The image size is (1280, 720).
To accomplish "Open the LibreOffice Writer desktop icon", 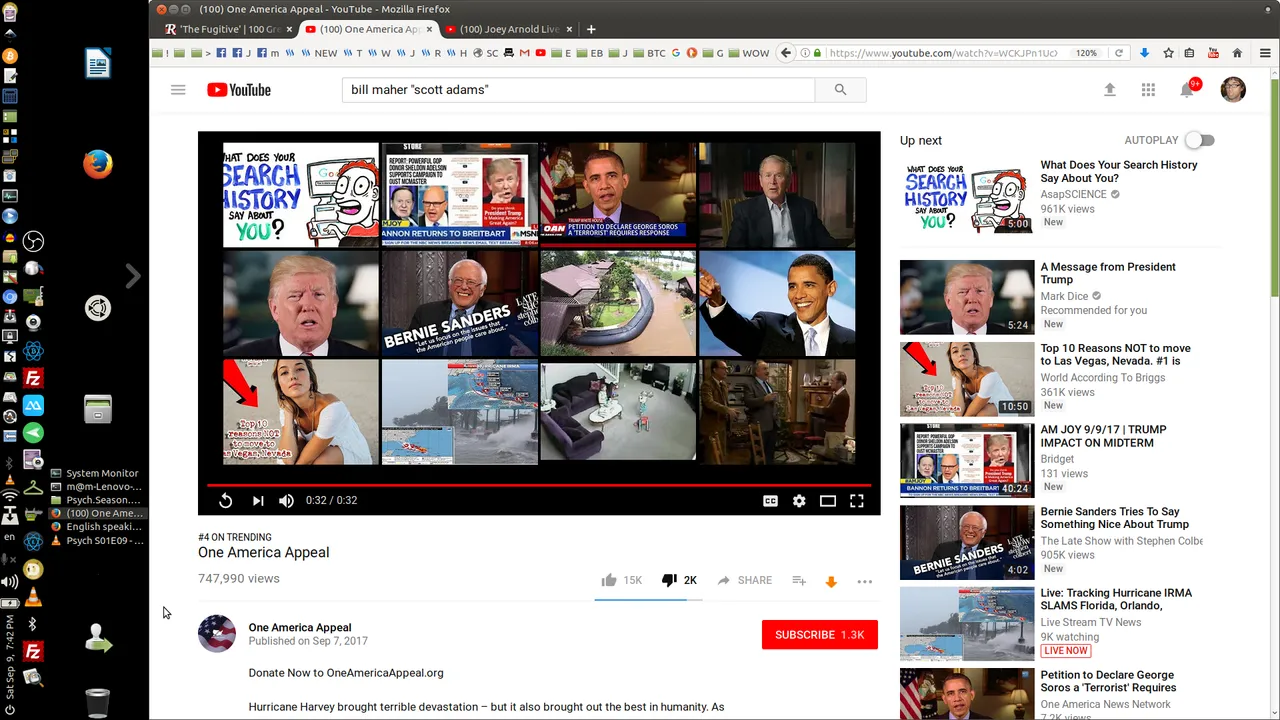I will click(98, 64).
